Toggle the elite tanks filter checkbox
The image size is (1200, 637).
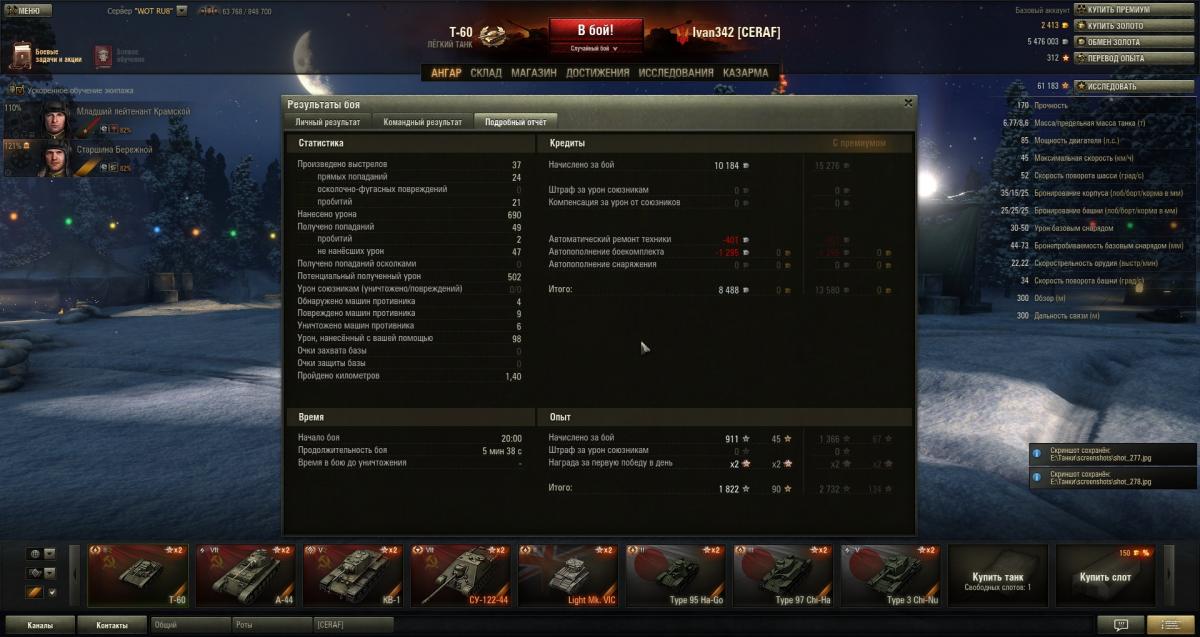click(x=52, y=592)
